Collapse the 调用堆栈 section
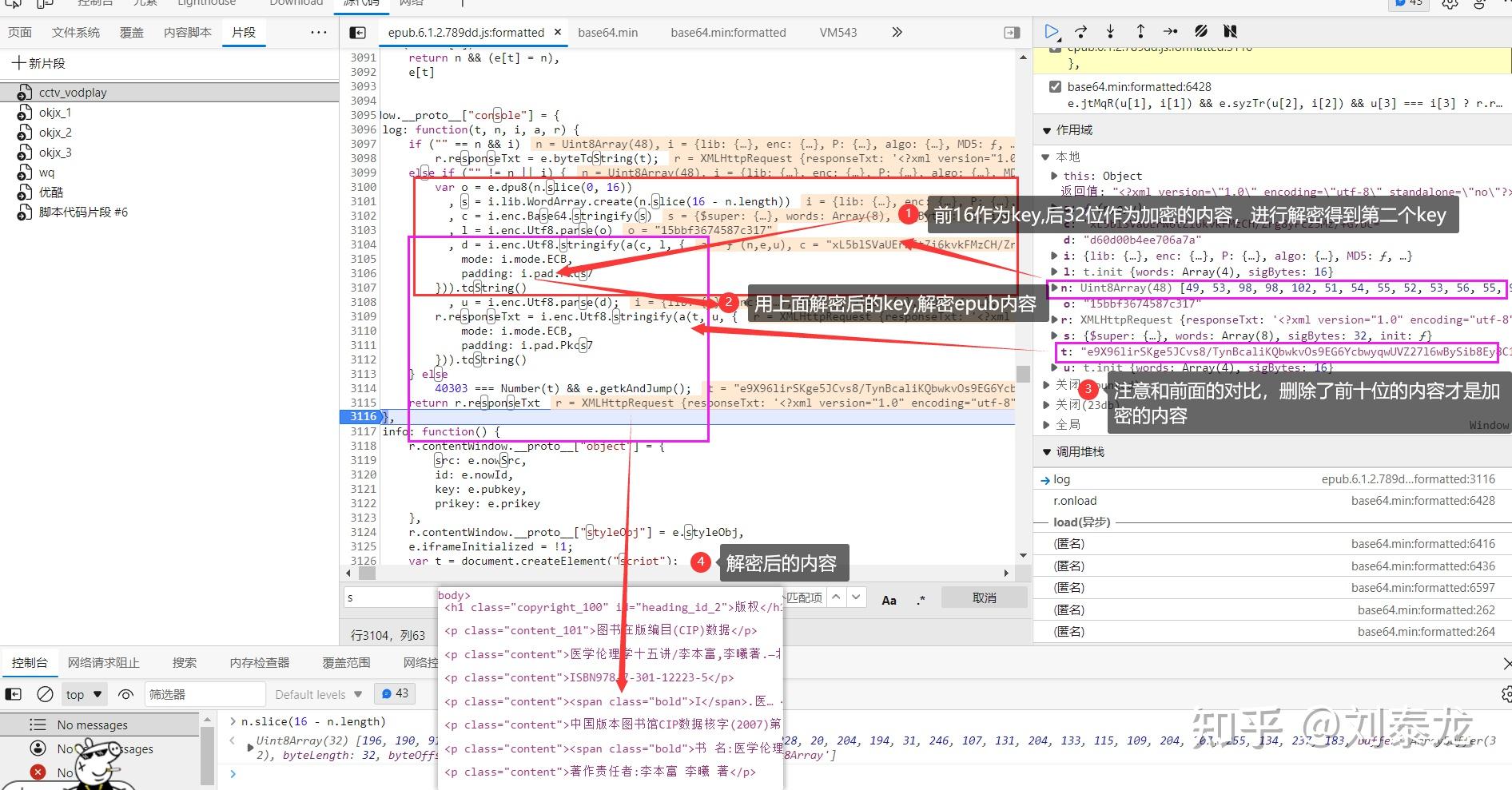Viewport: 1512px width, 790px height. 1047,452
